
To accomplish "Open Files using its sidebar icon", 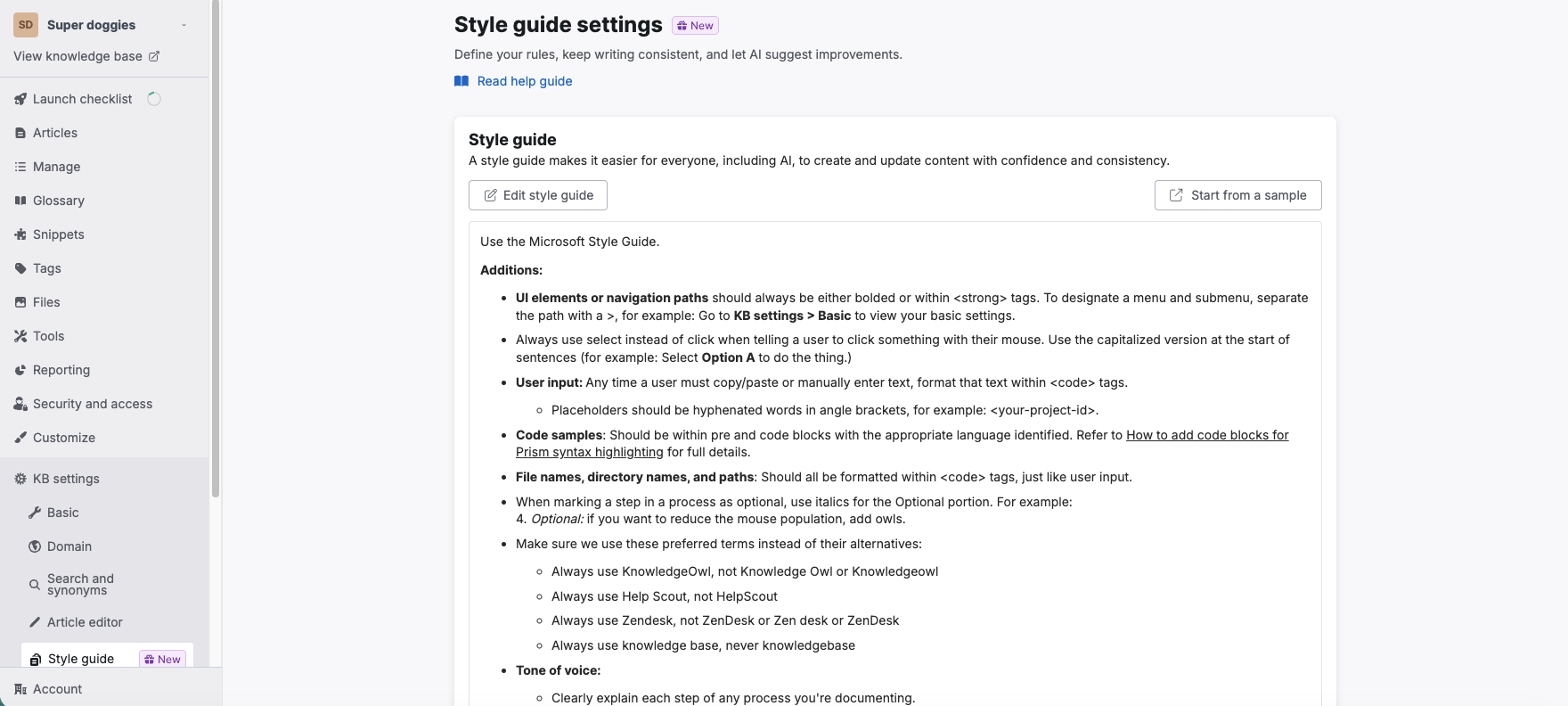I will click(20, 302).
